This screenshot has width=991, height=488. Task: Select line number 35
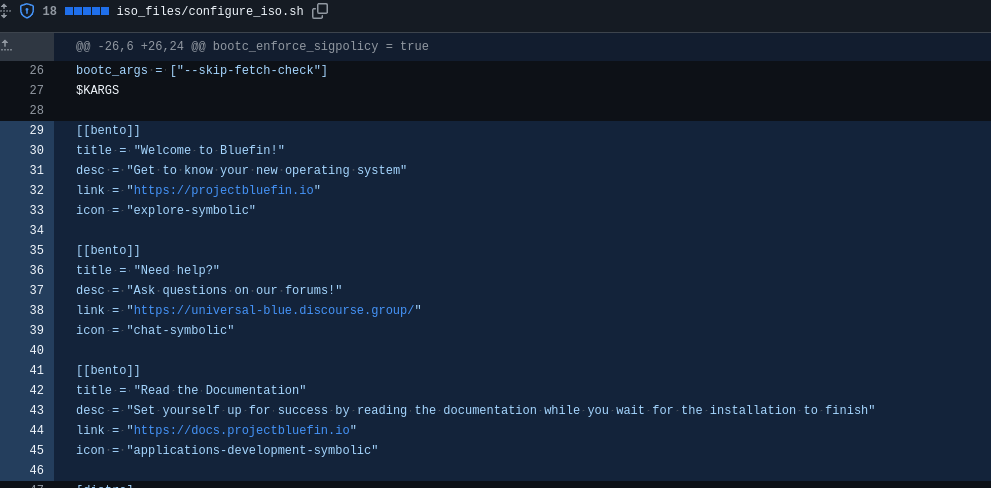click(x=36, y=251)
